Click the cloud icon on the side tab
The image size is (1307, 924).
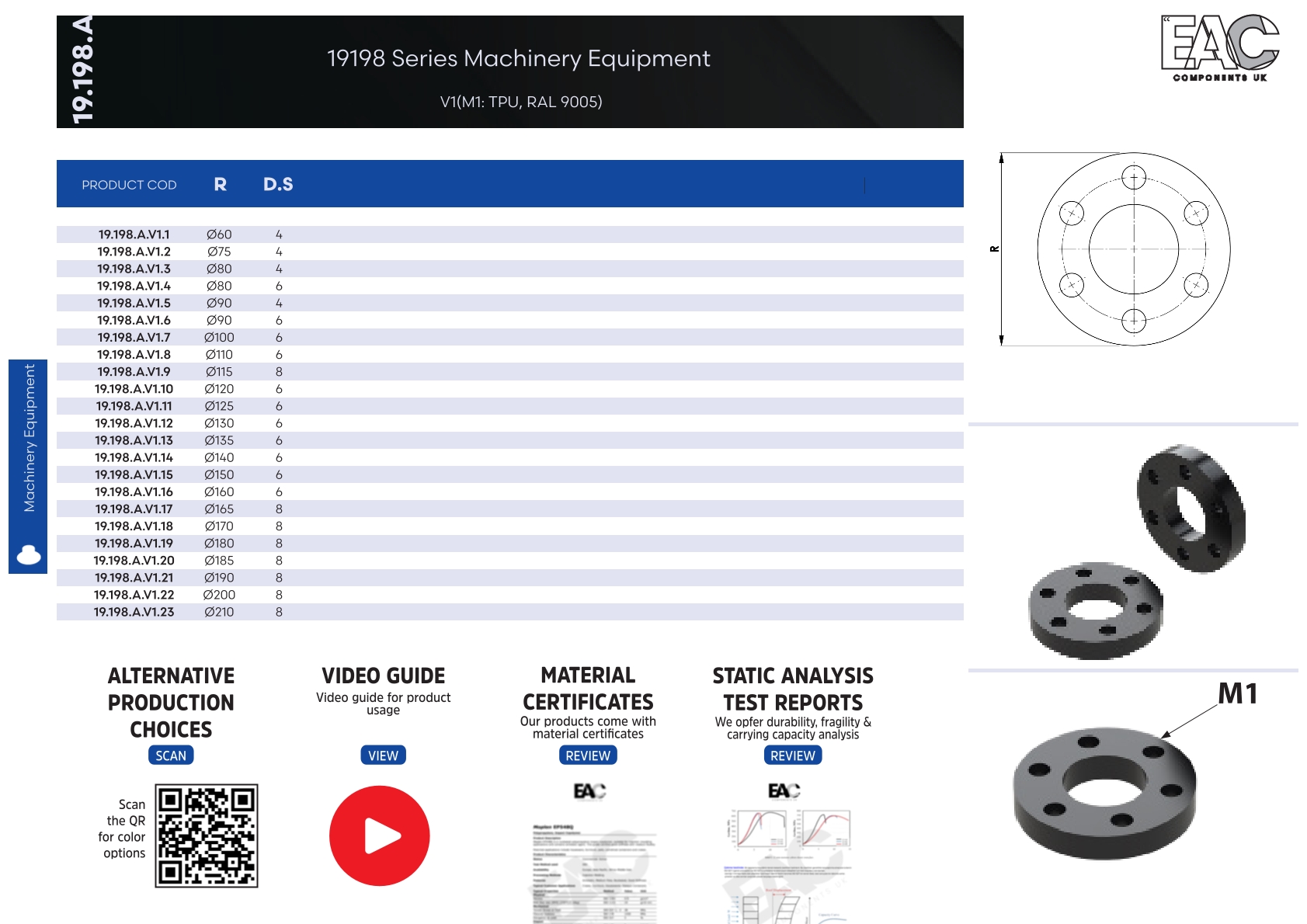coord(29,555)
